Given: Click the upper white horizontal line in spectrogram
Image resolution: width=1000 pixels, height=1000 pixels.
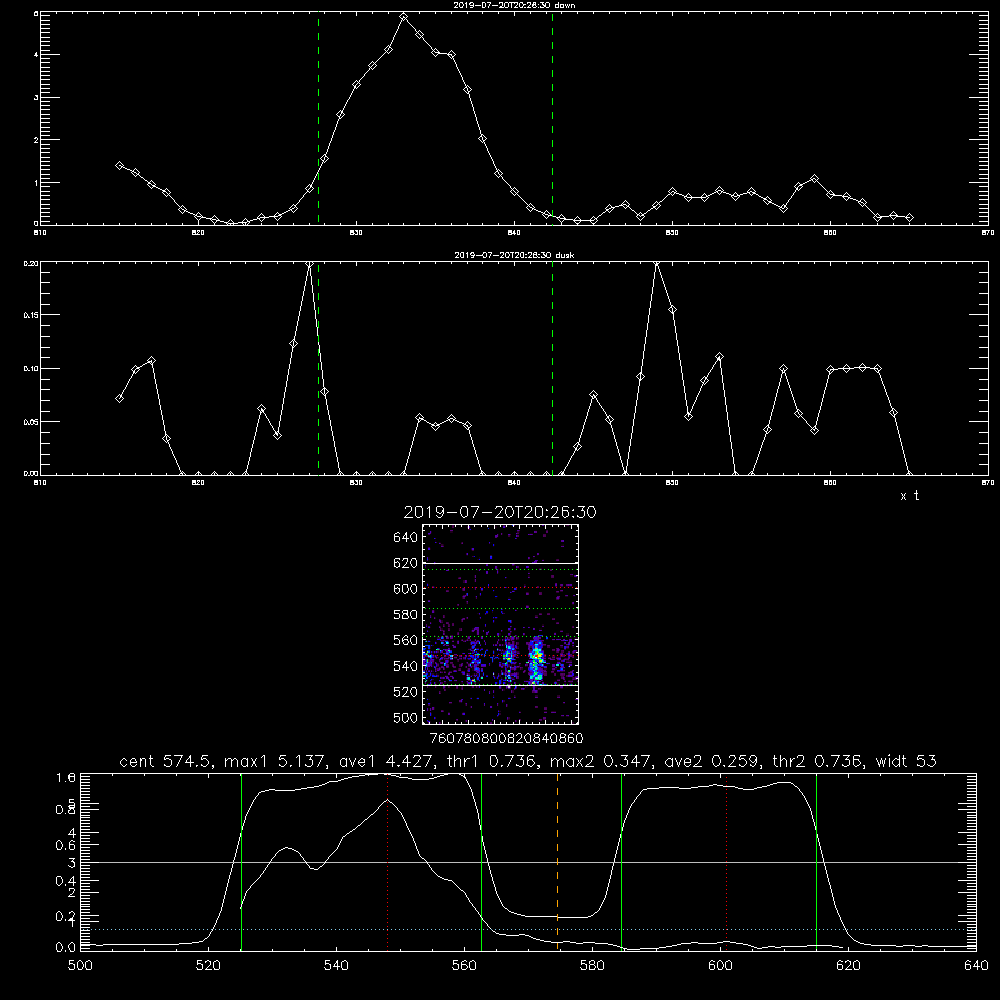Looking at the screenshot, I should [501, 563].
